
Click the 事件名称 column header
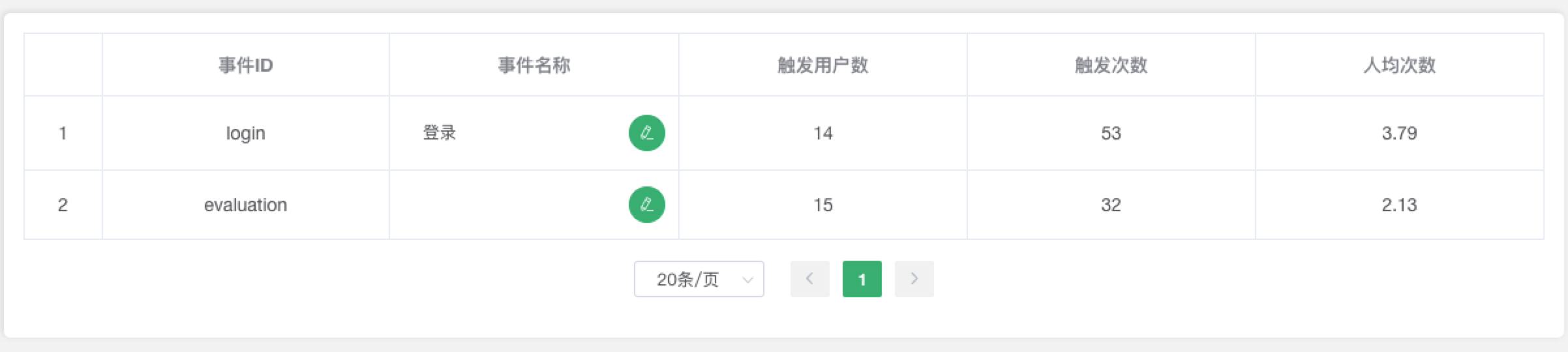[534, 65]
